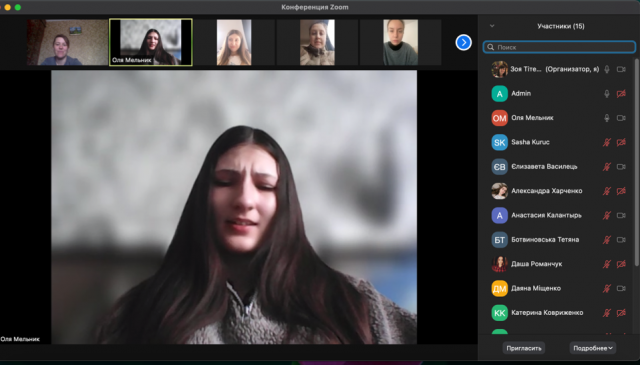Click main speaker video of Оля Мельник
This screenshot has height=365, width=640.
pyautogui.click(x=234, y=207)
